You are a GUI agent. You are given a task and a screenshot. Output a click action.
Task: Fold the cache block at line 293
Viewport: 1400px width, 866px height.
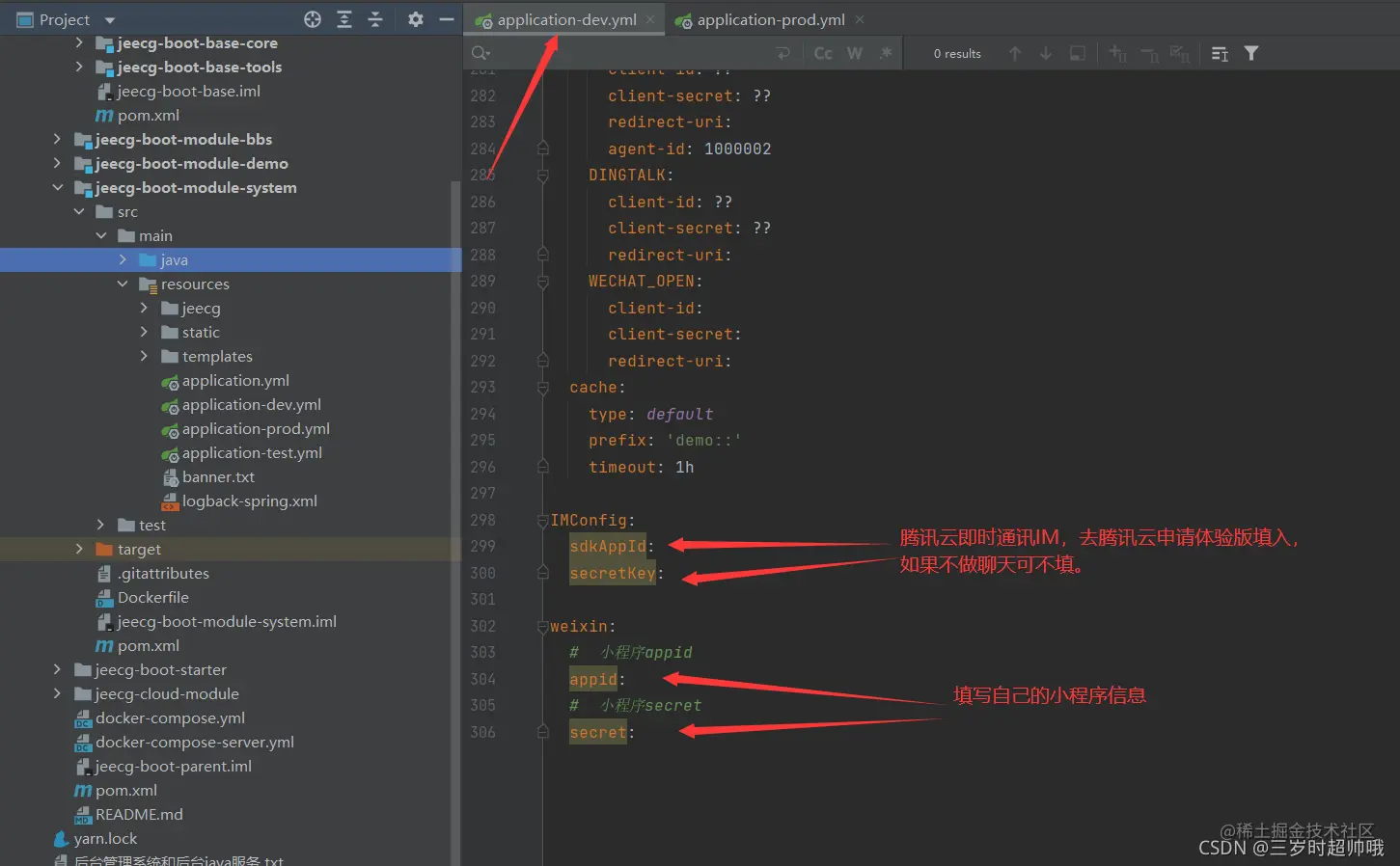coord(542,388)
